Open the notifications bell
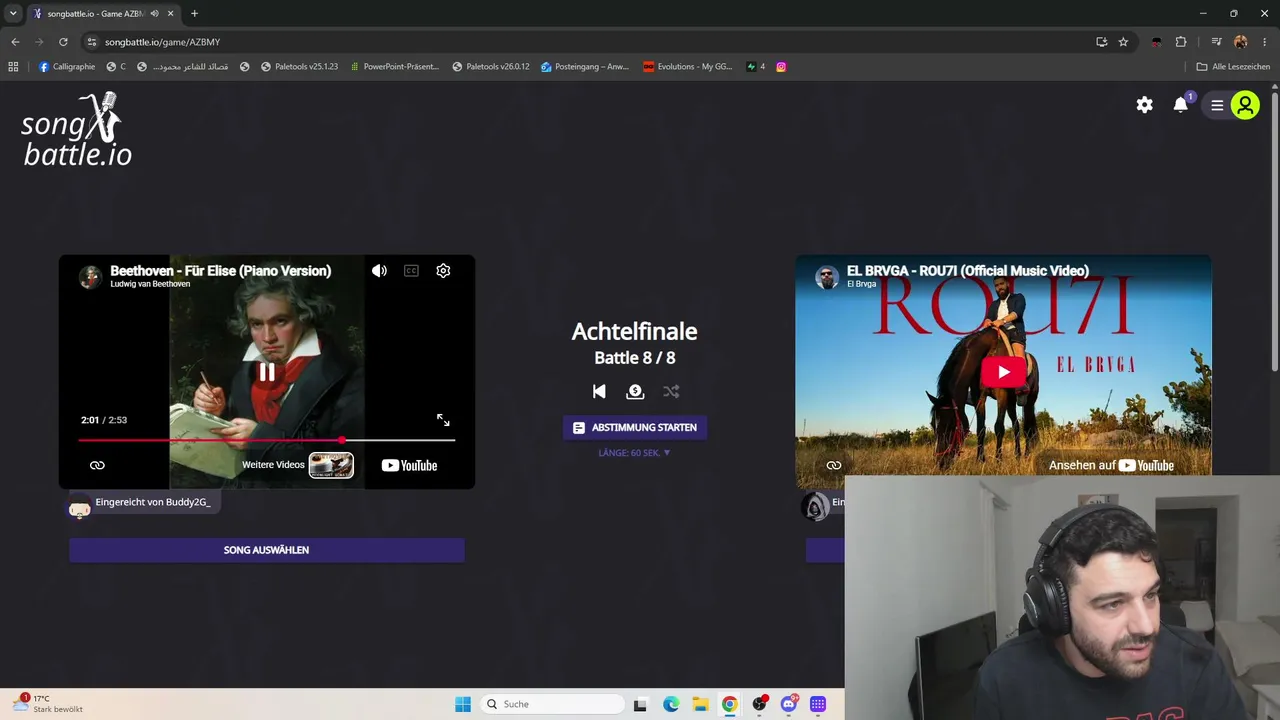 (x=1181, y=105)
